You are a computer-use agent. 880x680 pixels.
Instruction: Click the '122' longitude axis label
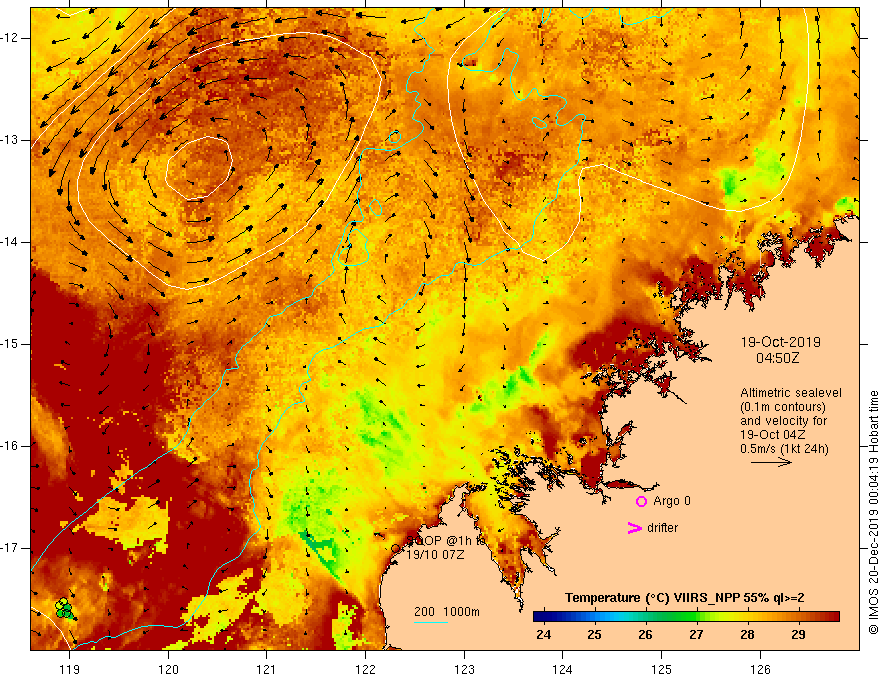coord(365,669)
